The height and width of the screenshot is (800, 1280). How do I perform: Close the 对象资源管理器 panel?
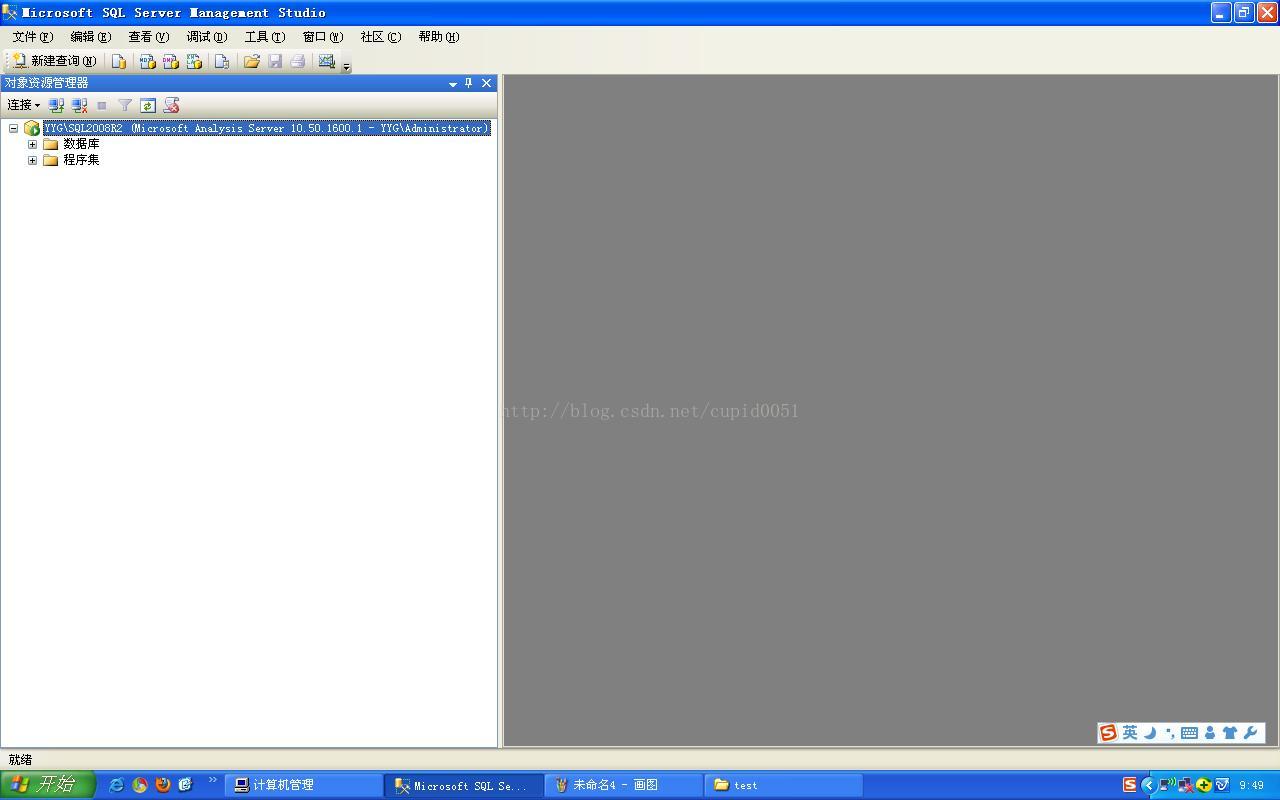coord(487,83)
